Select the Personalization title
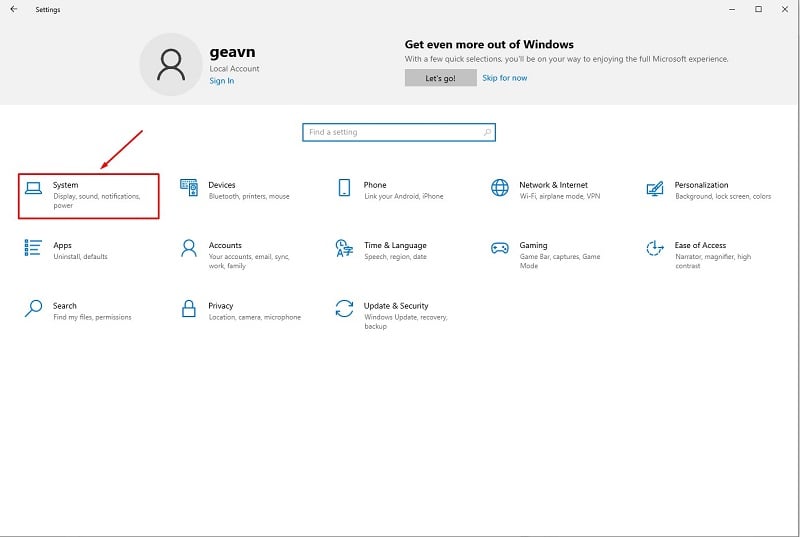The height and width of the screenshot is (537, 800). (x=702, y=185)
